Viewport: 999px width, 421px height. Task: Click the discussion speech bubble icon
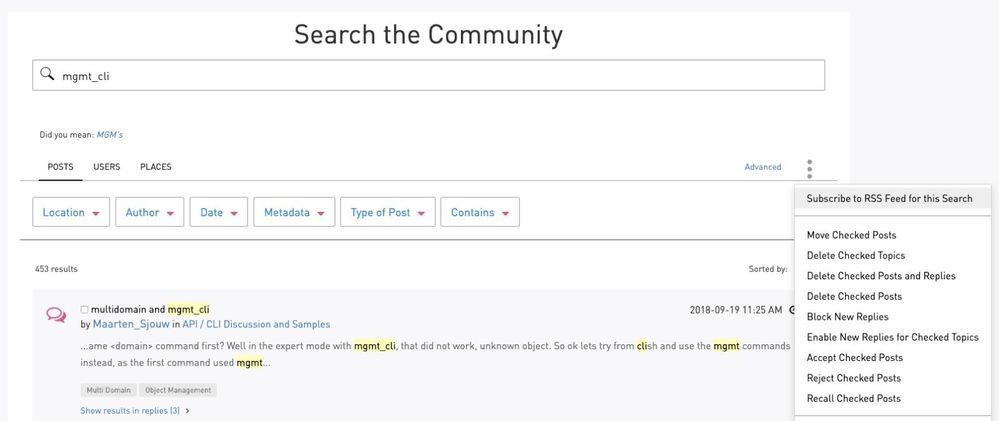(56, 315)
